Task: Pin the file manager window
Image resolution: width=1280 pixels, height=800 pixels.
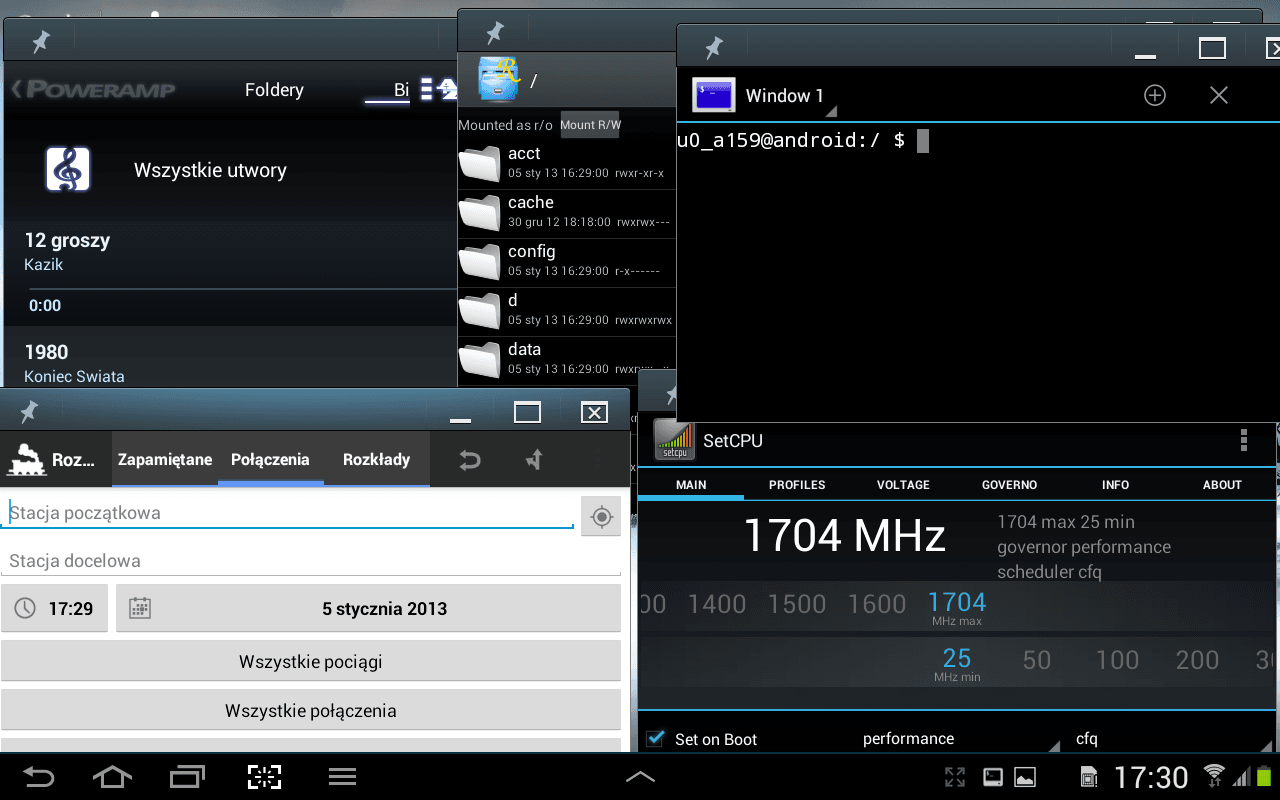Action: click(x=494, y=33)
